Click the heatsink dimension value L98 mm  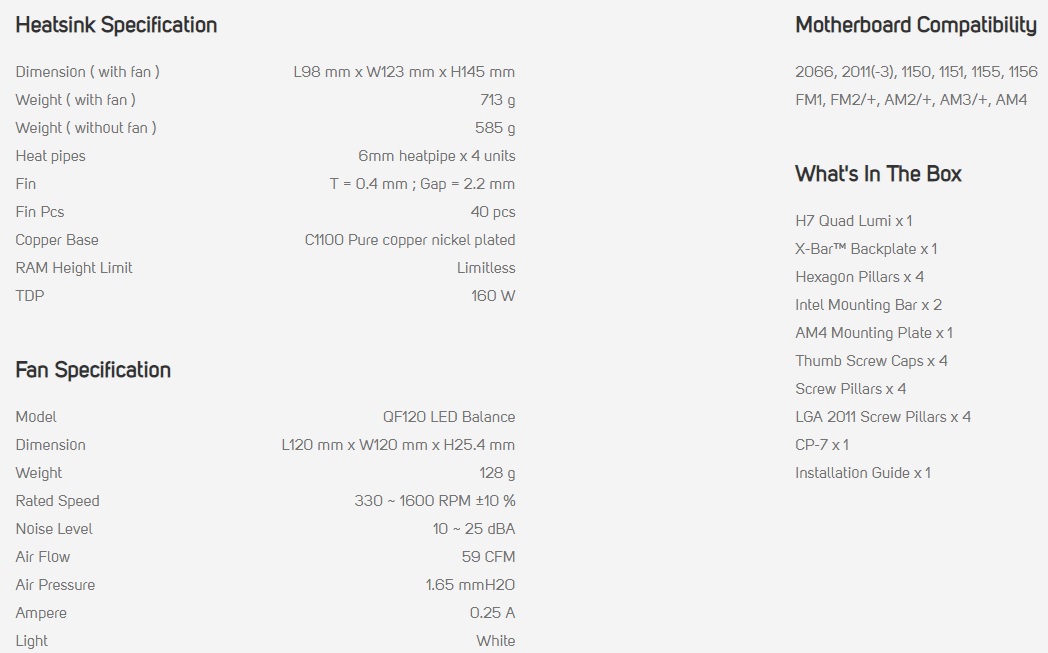tap(404, 72)
